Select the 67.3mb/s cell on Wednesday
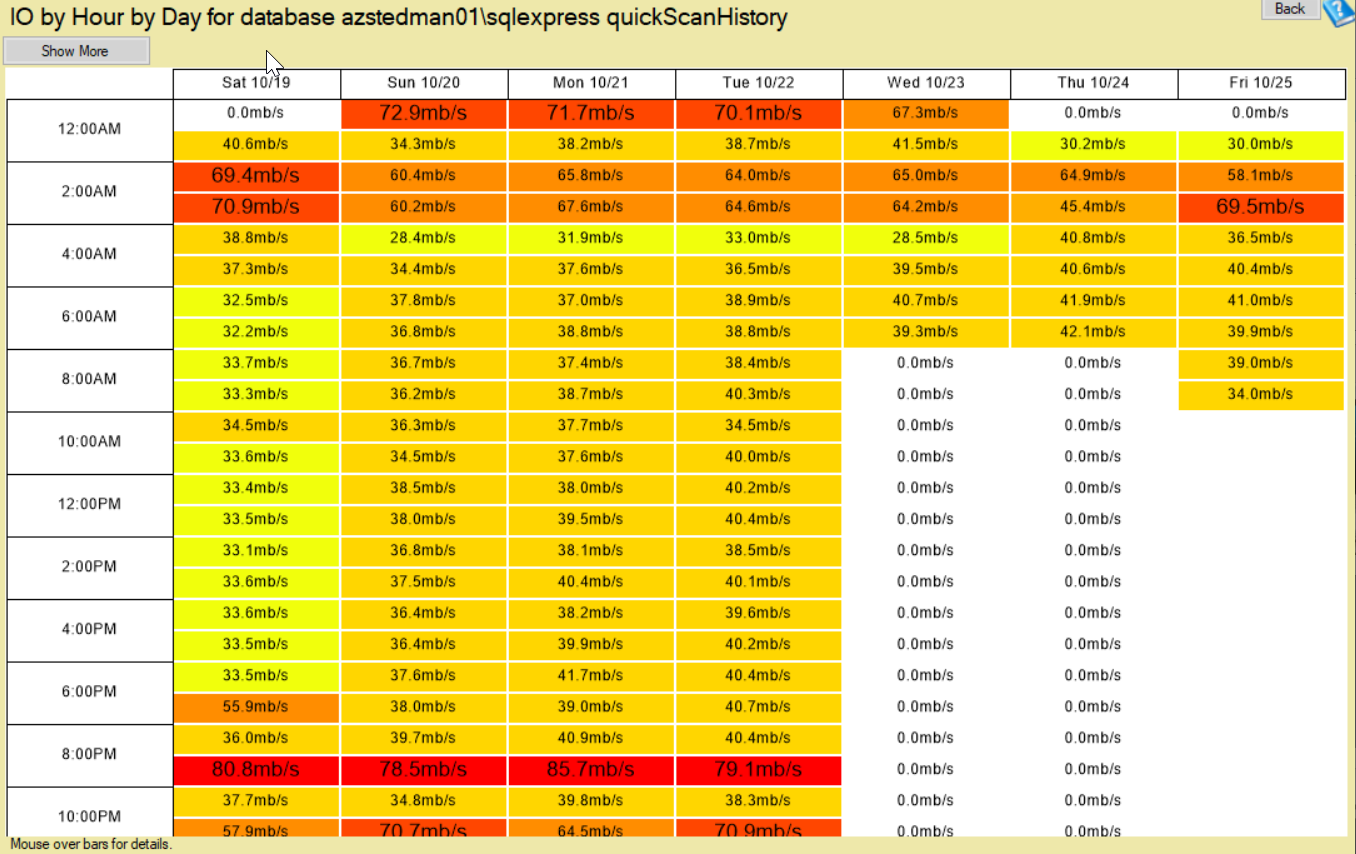Viewport: 1356px width, 854px height. (926, 113)
